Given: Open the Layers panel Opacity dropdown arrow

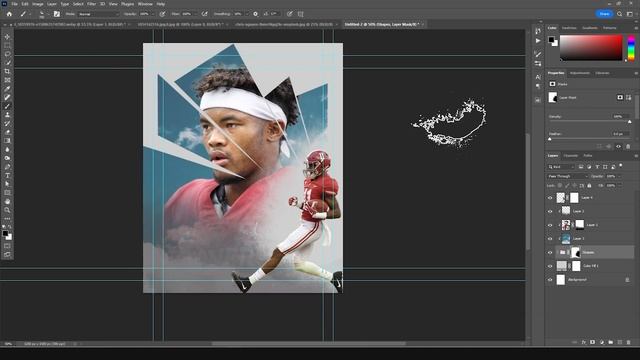Looking at the screenshot, I should pos(620,176).
